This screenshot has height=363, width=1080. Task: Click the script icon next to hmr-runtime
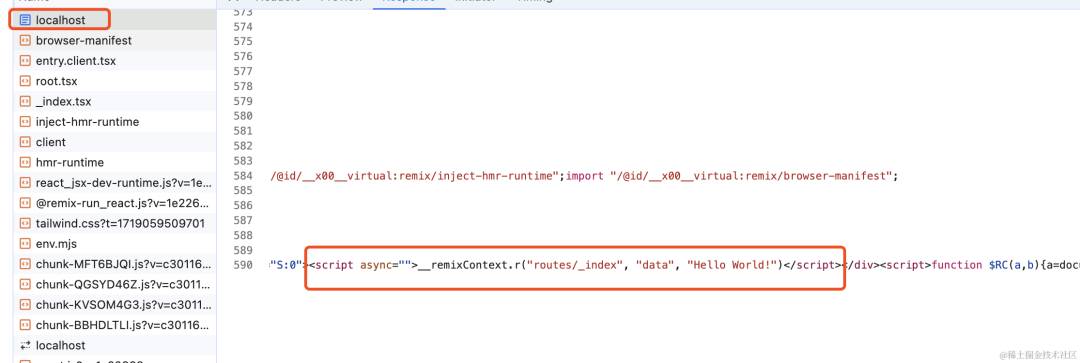[25, 163]
